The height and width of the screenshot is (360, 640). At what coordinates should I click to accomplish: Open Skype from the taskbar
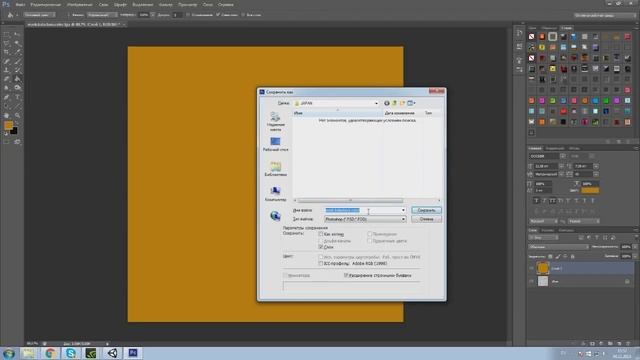(x=71, y=353)
